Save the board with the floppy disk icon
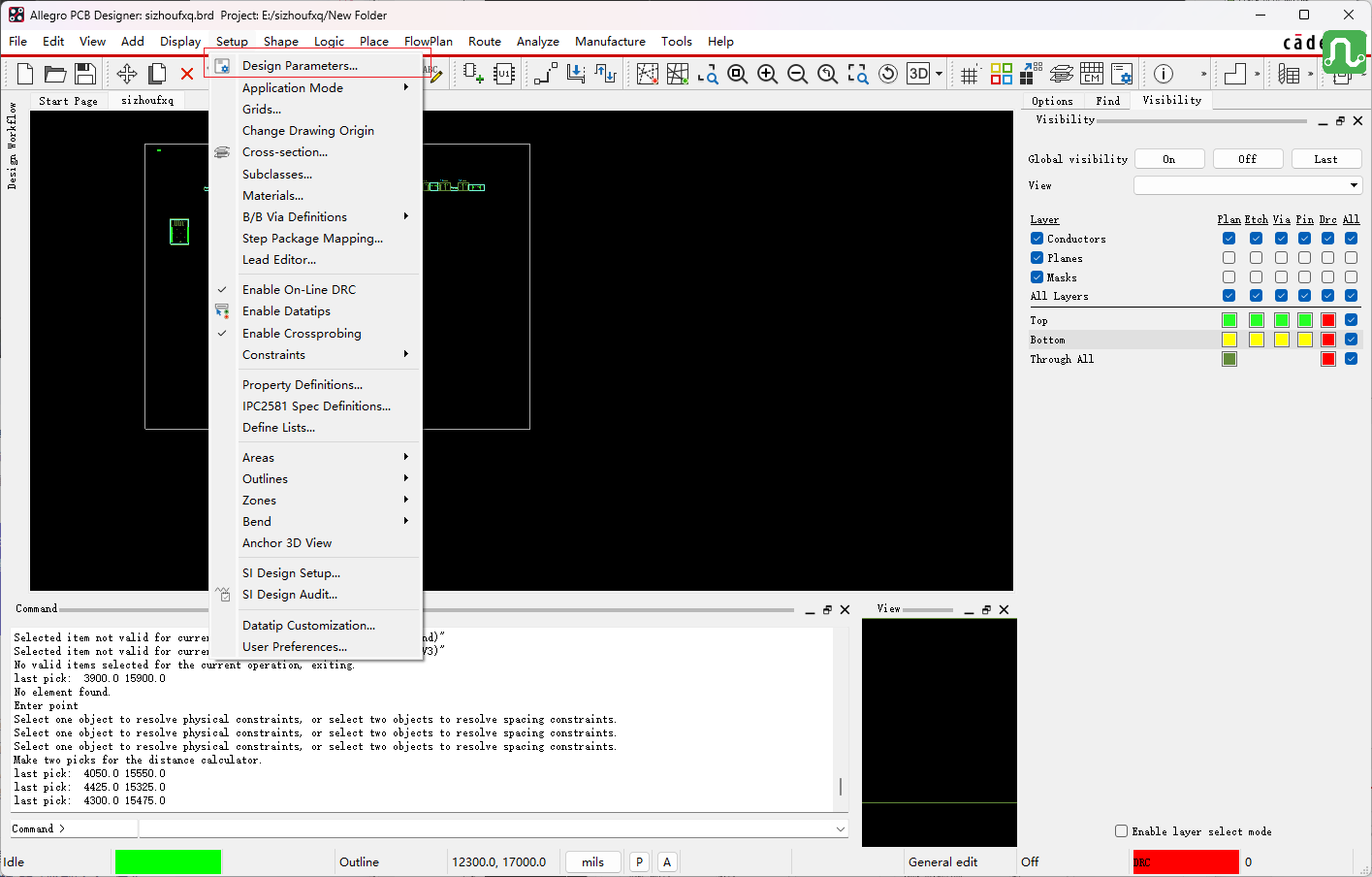This screenshot has width=1372, height=877. (x=85, y=74)
